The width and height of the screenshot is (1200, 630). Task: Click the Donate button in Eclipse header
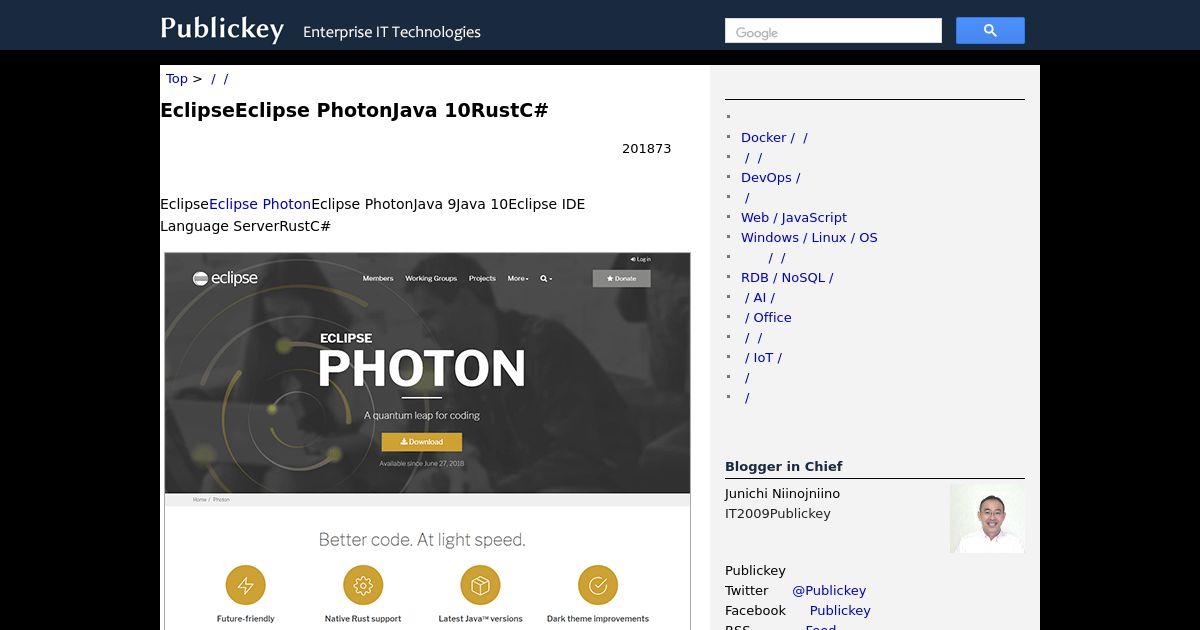[x=621, y=278]
